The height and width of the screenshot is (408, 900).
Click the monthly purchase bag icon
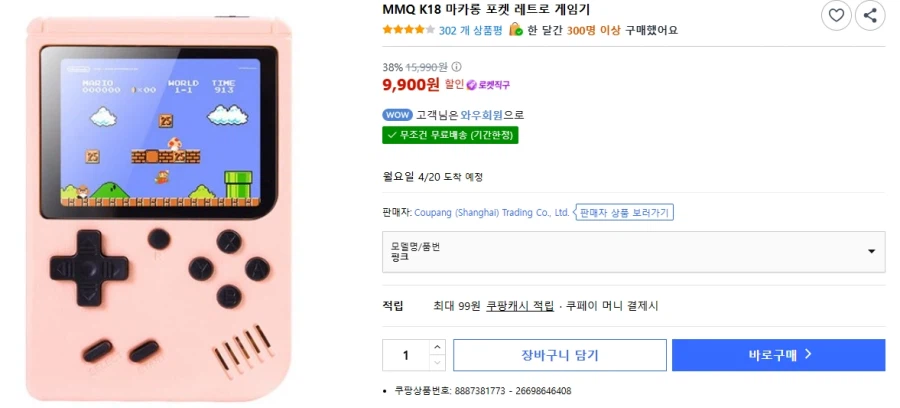[x=516, y=30]
